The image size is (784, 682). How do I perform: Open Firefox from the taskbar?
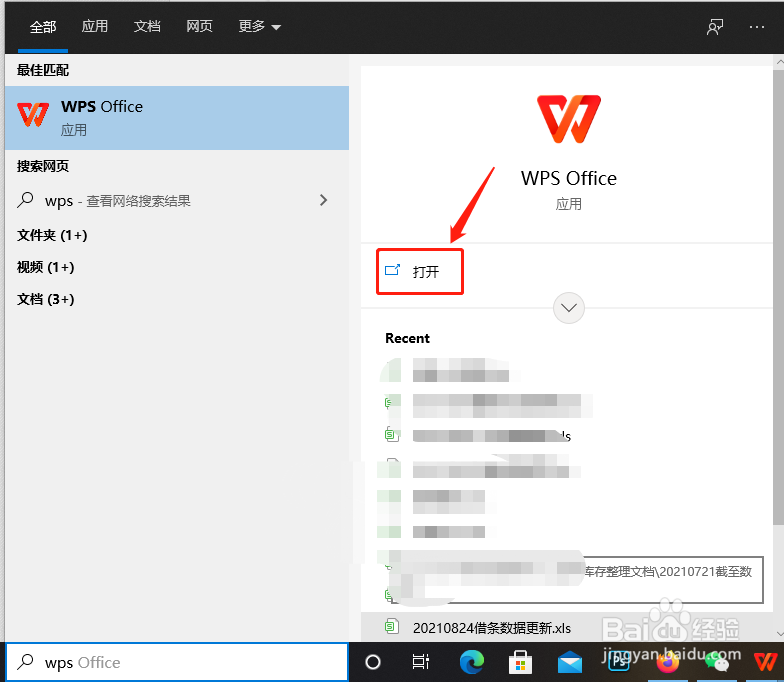(x=668, y=663)
